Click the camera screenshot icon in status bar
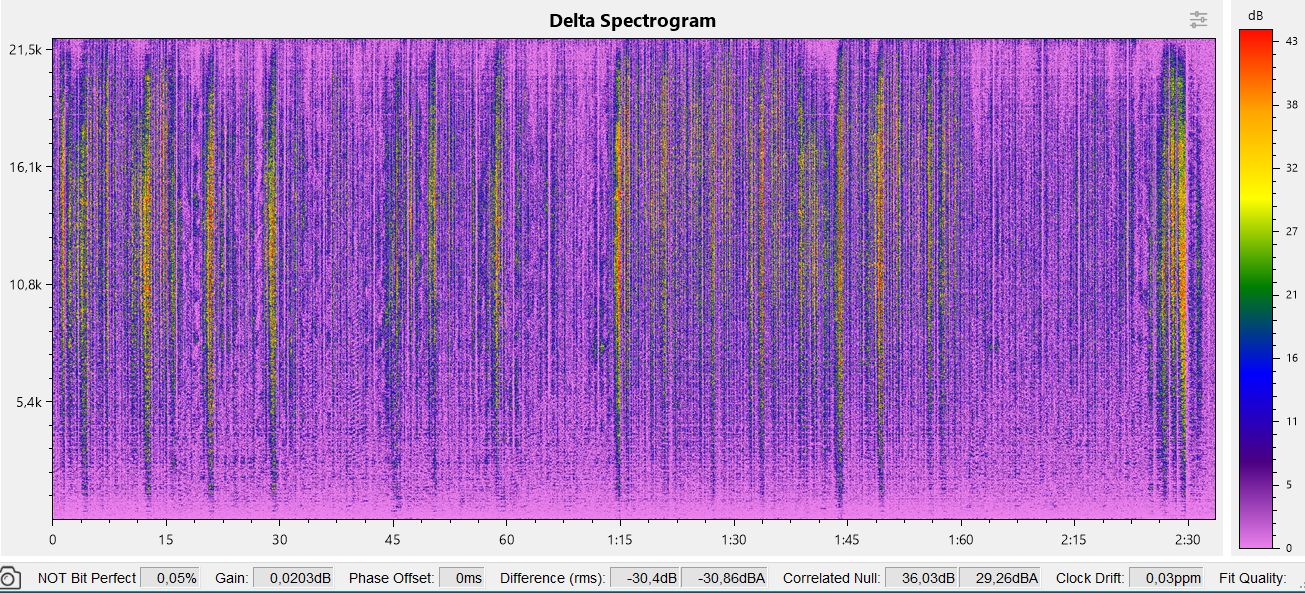 point(10,578)
